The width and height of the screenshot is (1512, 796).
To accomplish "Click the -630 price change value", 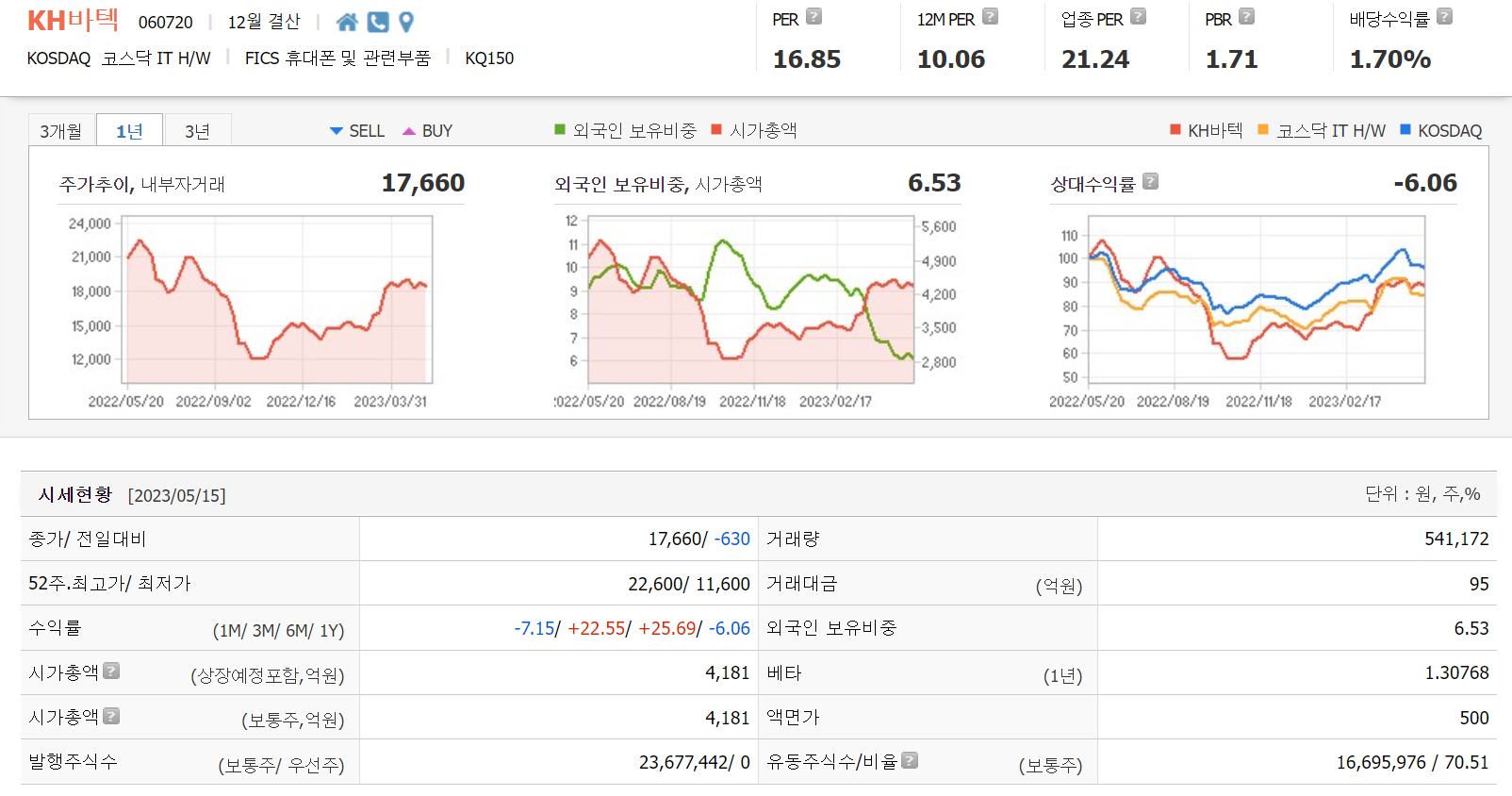I will click(731, 539).
